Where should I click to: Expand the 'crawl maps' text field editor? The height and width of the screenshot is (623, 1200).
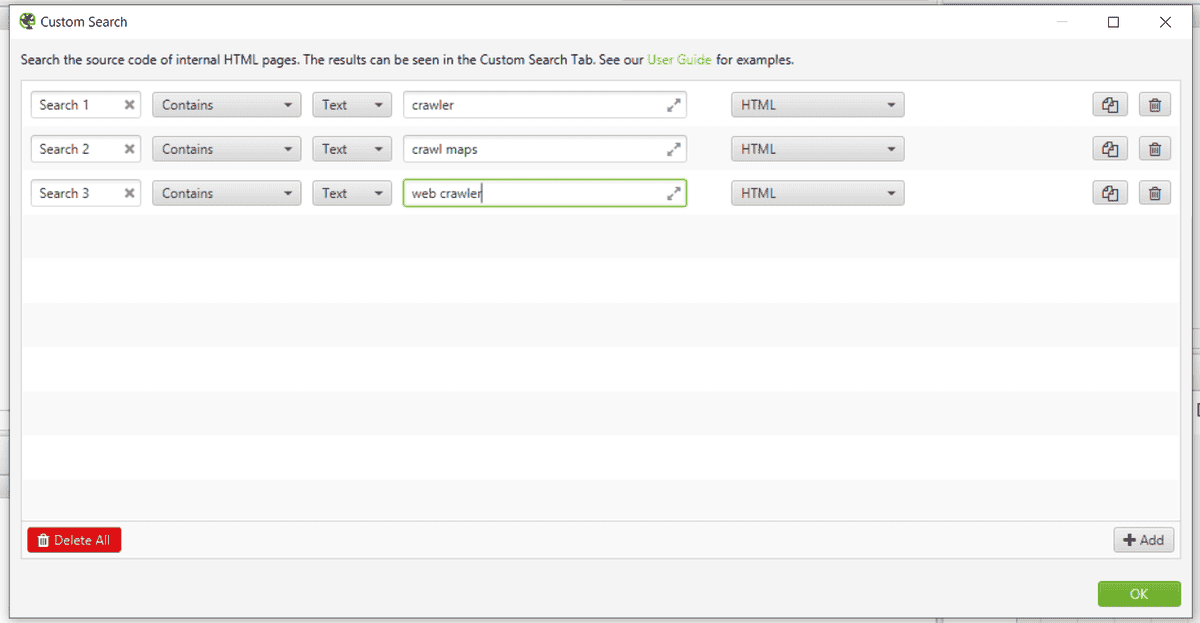tap(674, 149)
